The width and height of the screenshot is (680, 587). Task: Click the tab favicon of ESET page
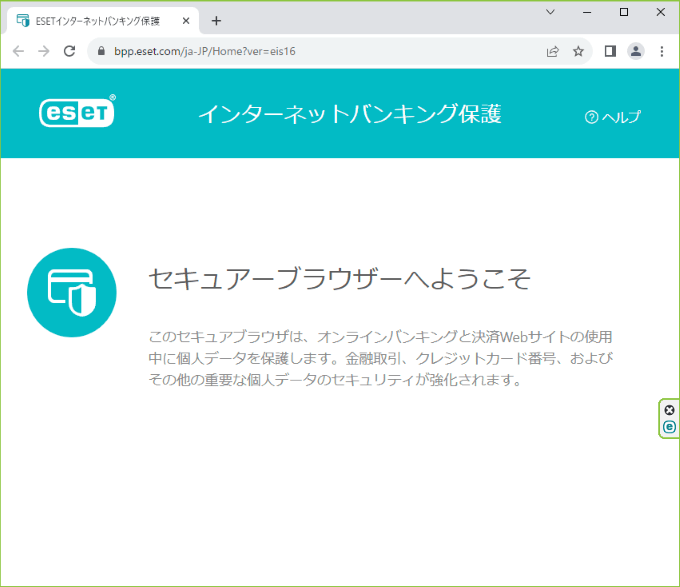coord(23,20)
